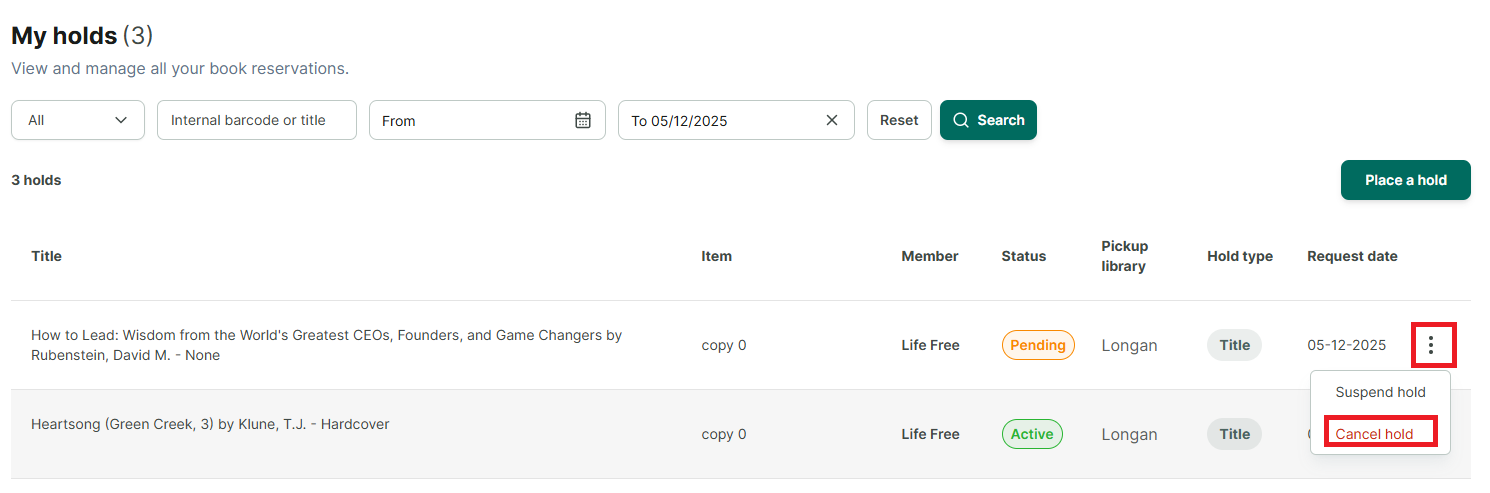
Task: Click the 3 holds count label
Action: point(36,180)
